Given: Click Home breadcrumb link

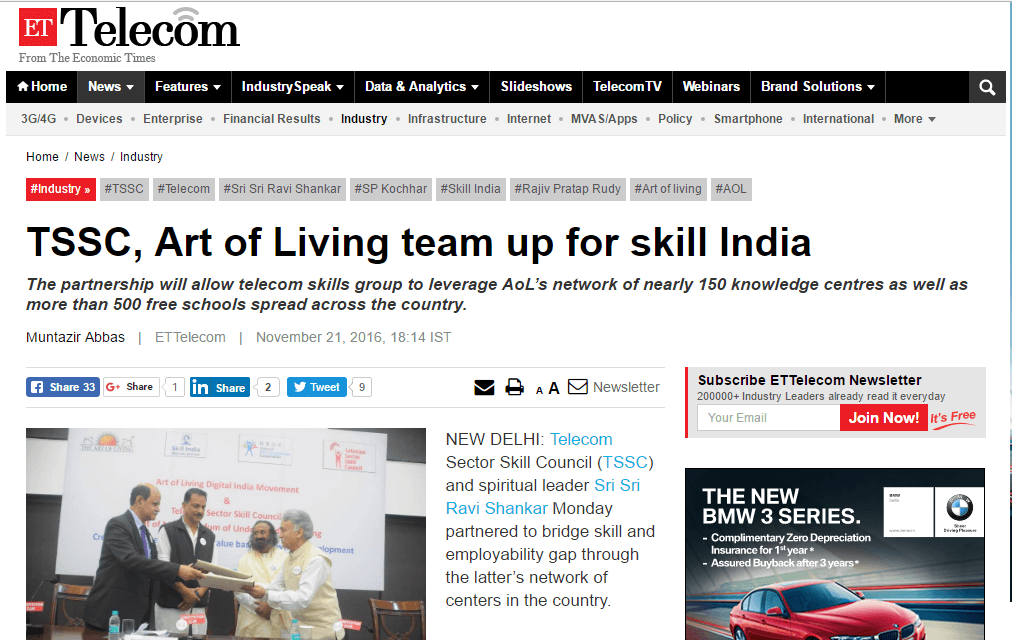Looking at the screenshot, I should (x=43, y=157).
